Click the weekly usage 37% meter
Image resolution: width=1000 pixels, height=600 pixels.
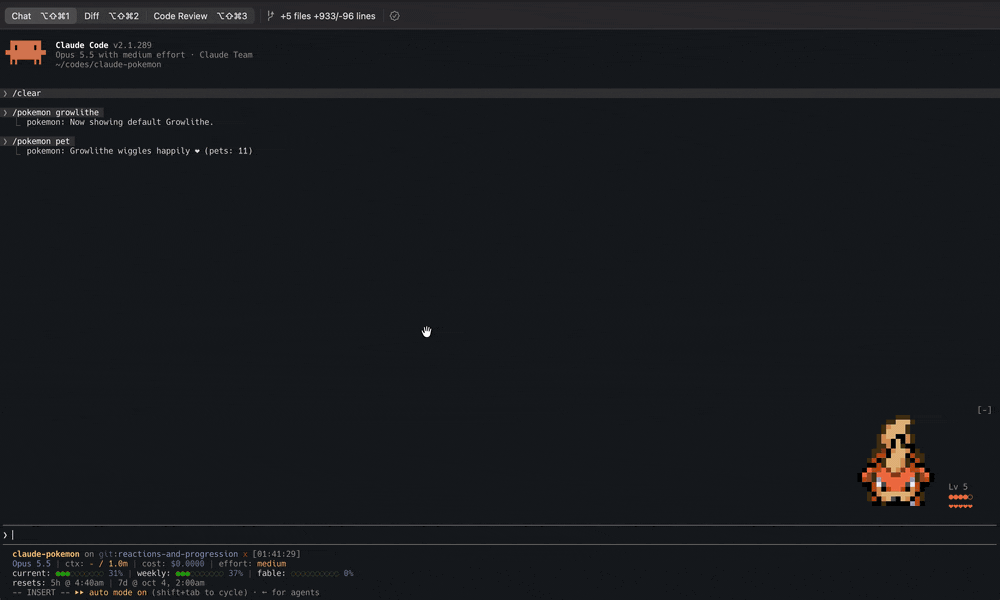[x=189, y=573]
